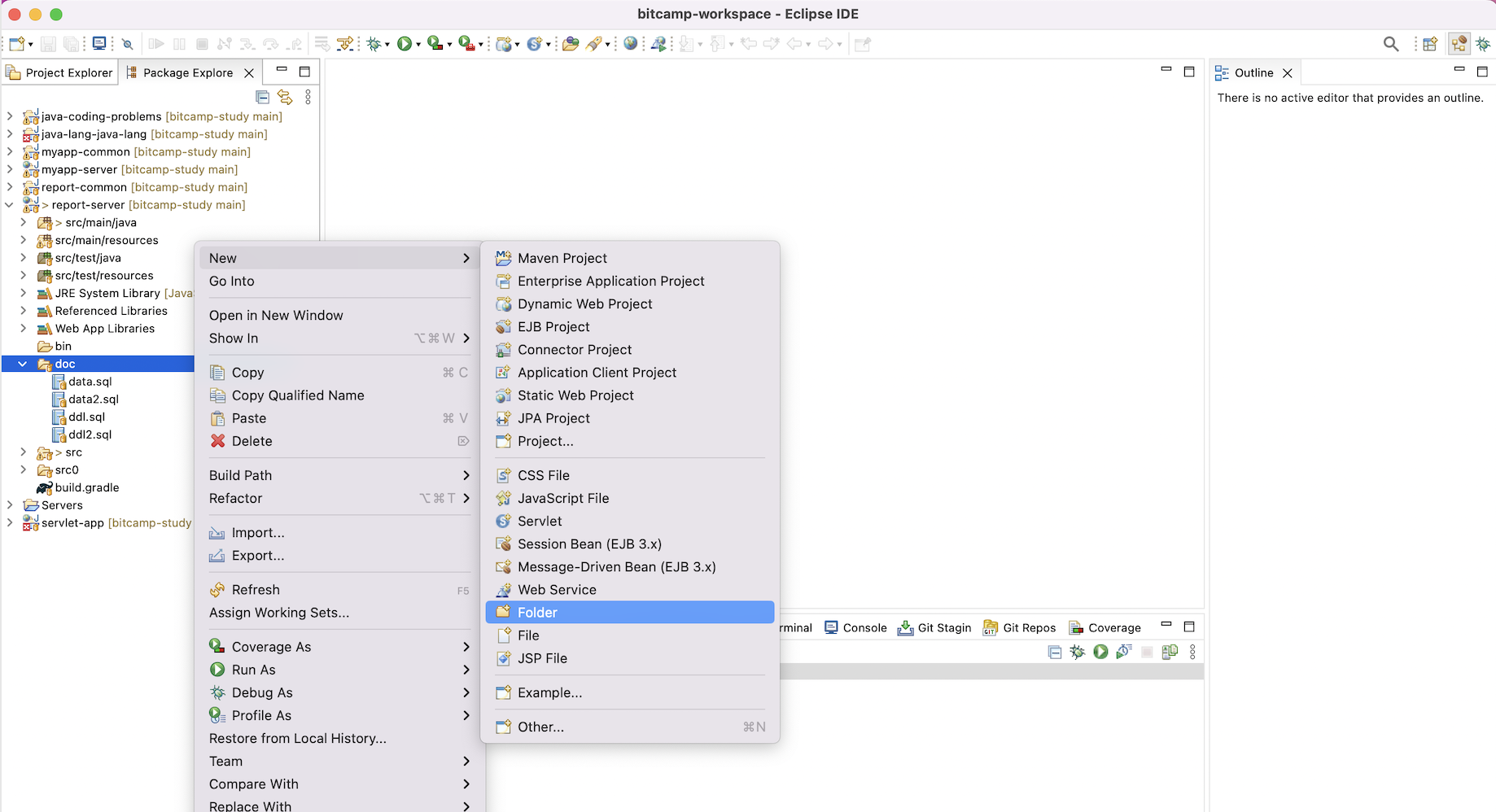This screenshot has width=1496, height=812.
Task: Open the Build Path submenu
Action: [339, 475]
